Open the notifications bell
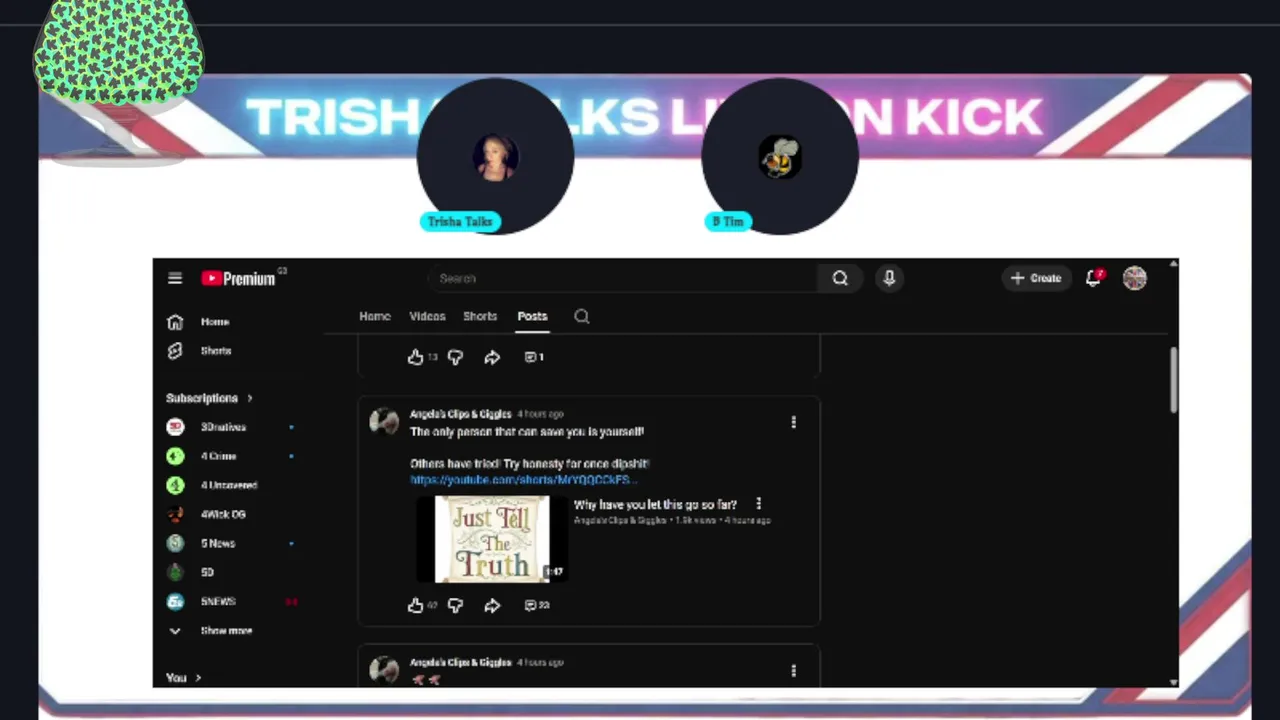The width and height of the screenshot is (1280, 720). 1094,278
